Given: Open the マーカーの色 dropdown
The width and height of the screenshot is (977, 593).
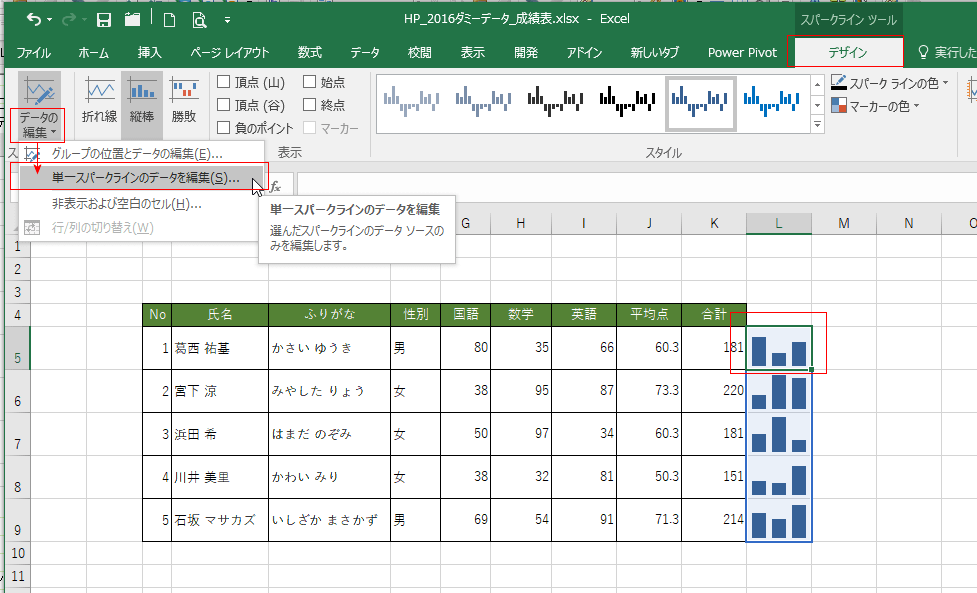Looking at the screenshot, I should (x=916, y=106).
